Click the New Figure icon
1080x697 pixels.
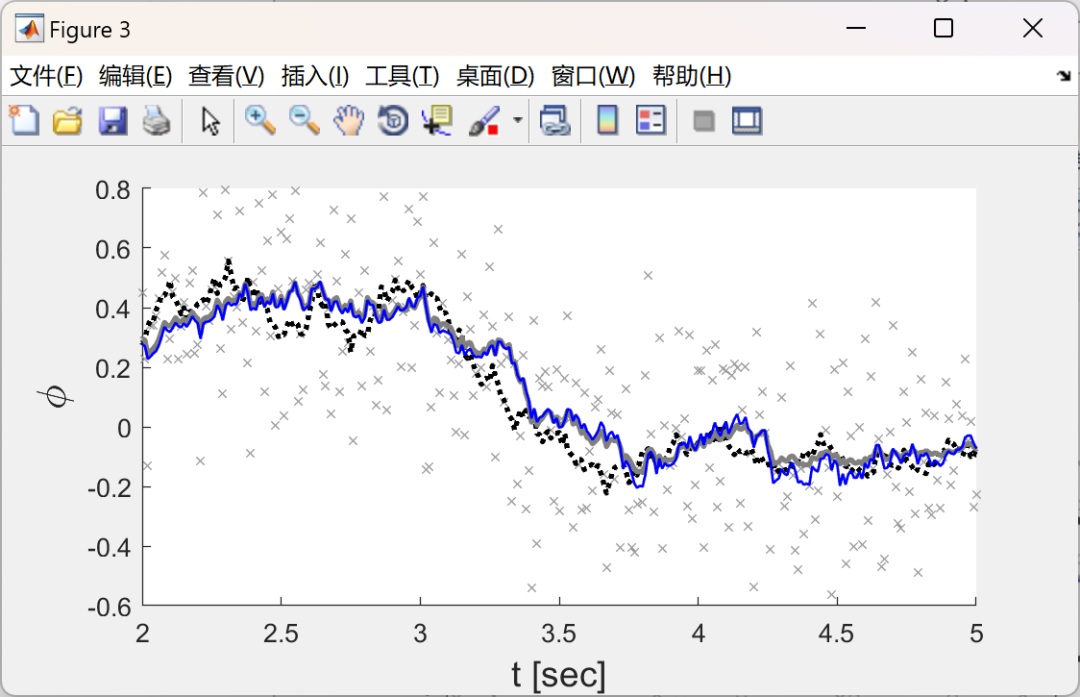[24, 121]
